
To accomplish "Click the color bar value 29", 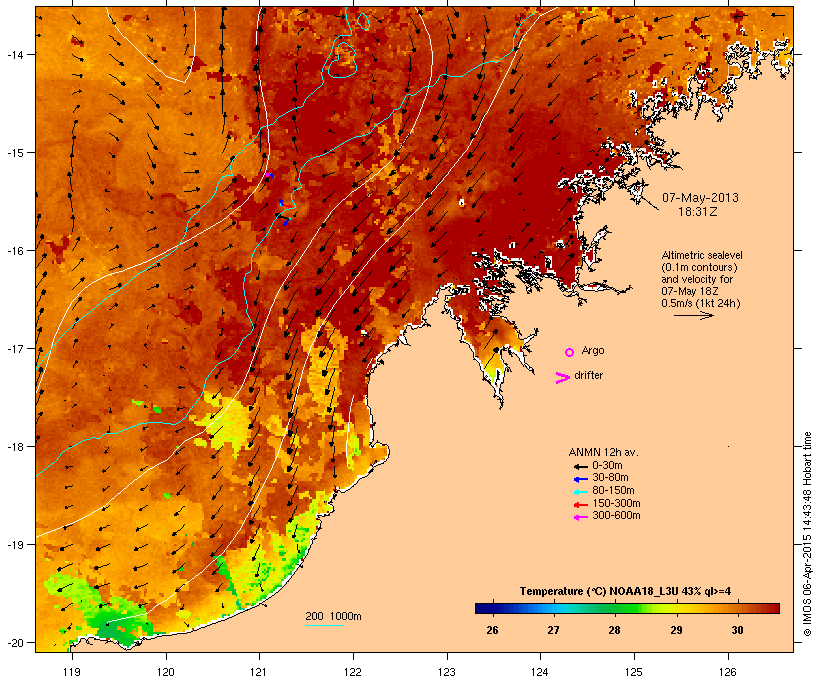I will click(676, 630).
